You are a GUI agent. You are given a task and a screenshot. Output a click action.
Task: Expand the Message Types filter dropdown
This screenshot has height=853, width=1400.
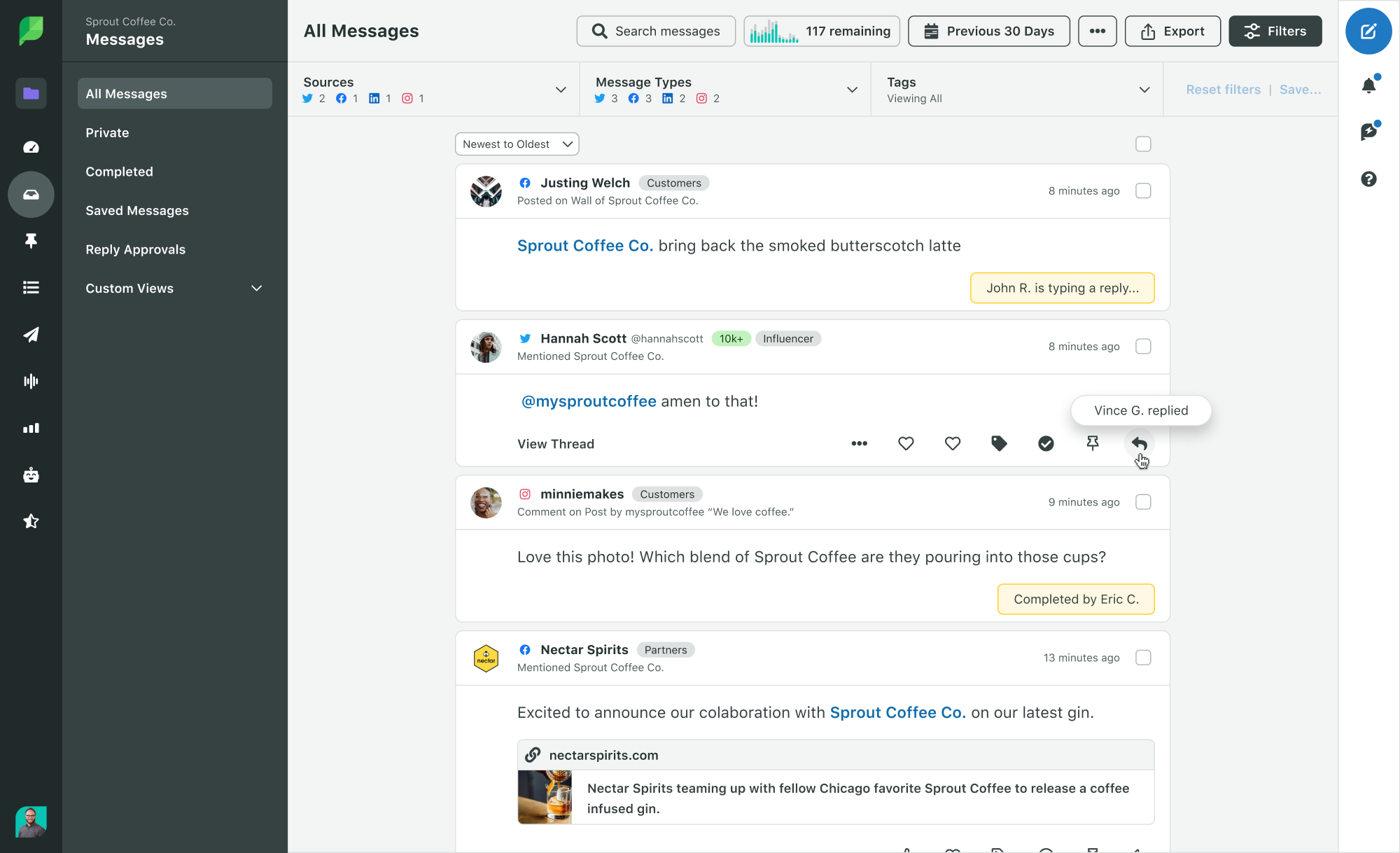pyautogui.click(x=854, y=90)
